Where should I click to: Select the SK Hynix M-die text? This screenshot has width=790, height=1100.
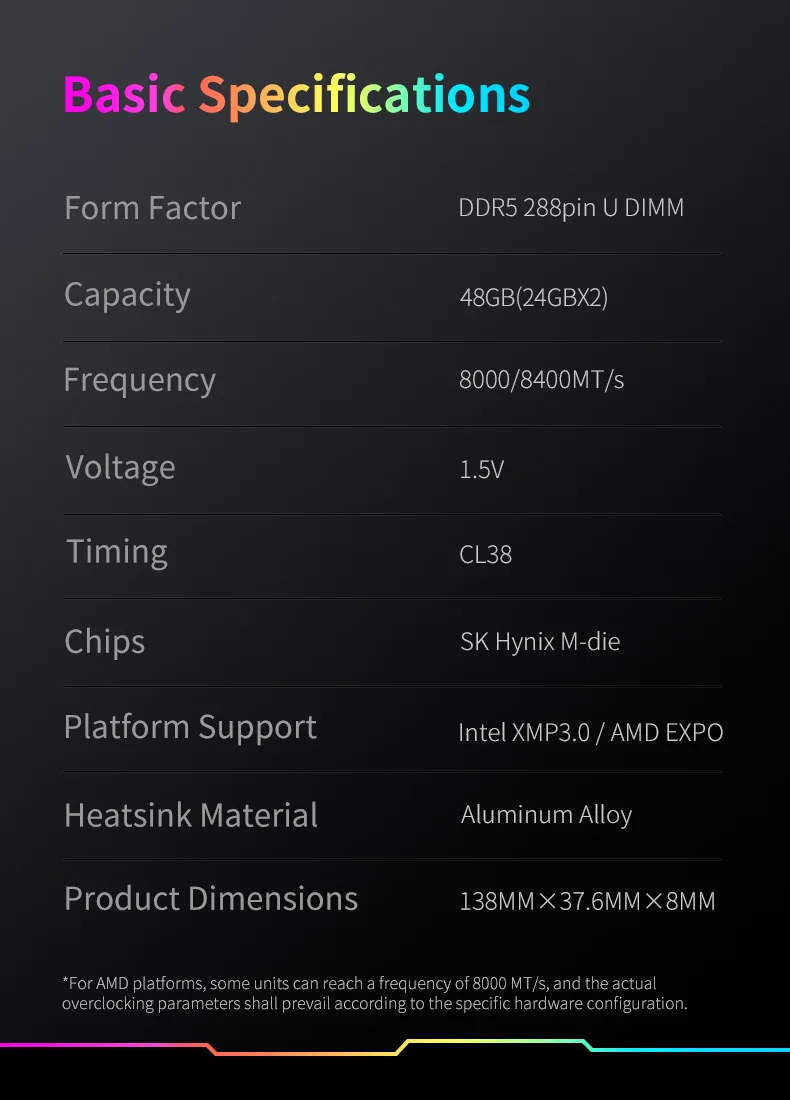pos(540,642)
